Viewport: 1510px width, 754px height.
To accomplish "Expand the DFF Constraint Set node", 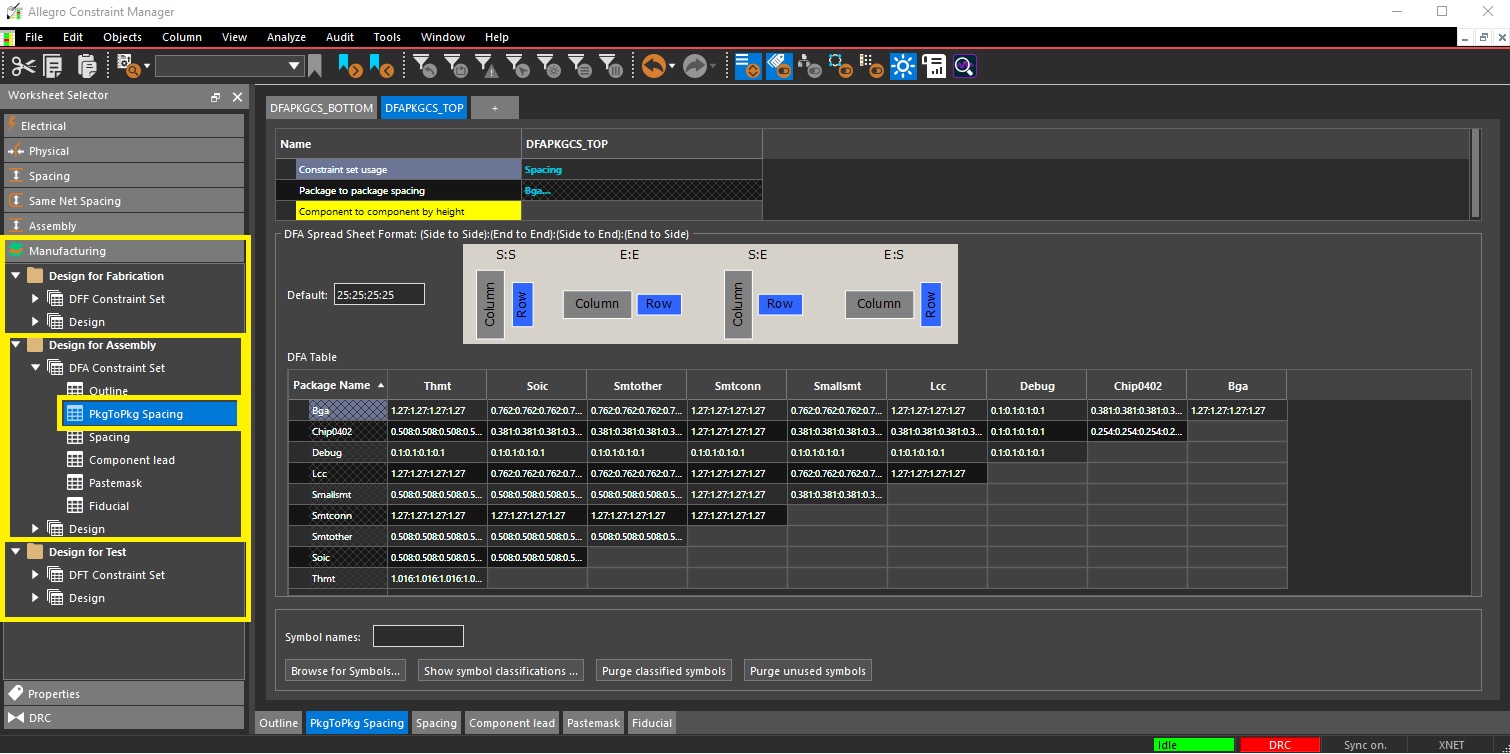I will point(36,299).
